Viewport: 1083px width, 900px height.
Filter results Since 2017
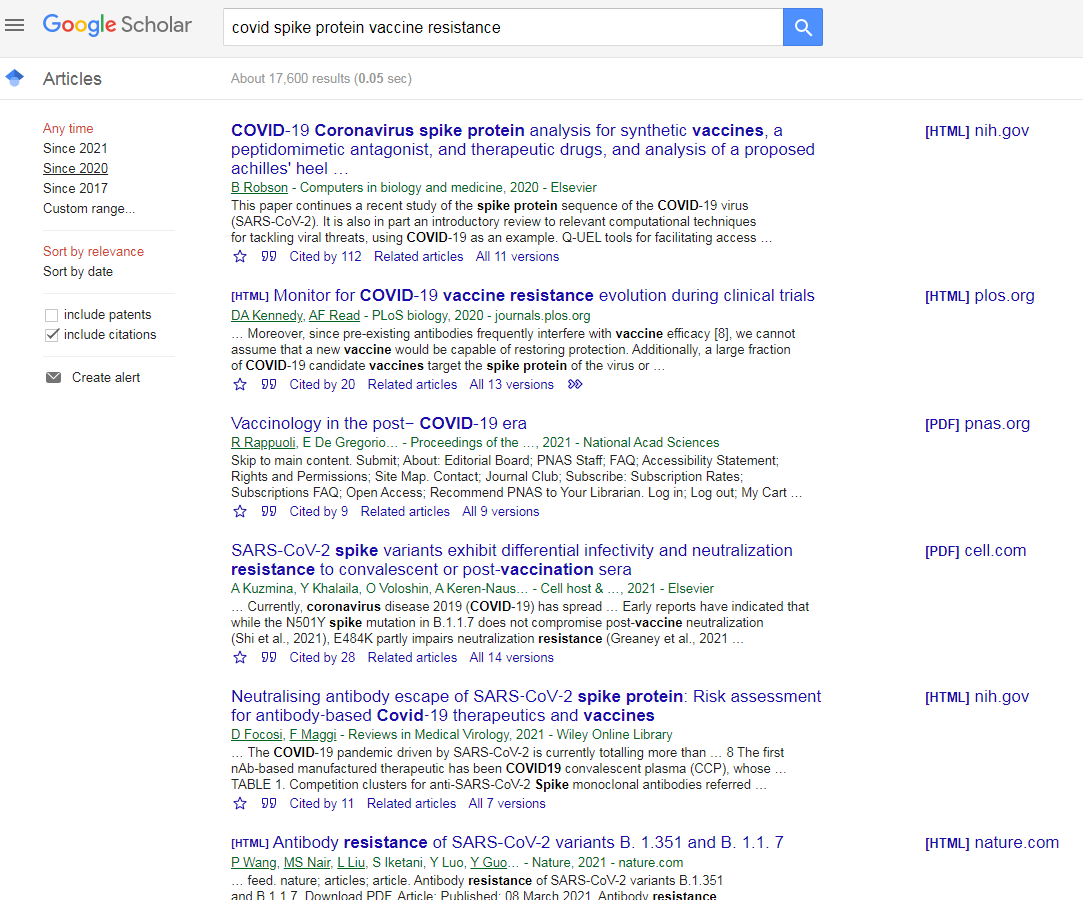[x=75, y=189]
